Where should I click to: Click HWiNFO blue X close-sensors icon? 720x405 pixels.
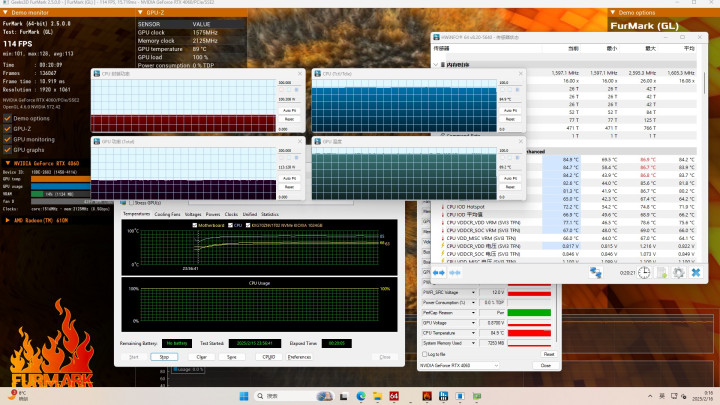[696, 273]
